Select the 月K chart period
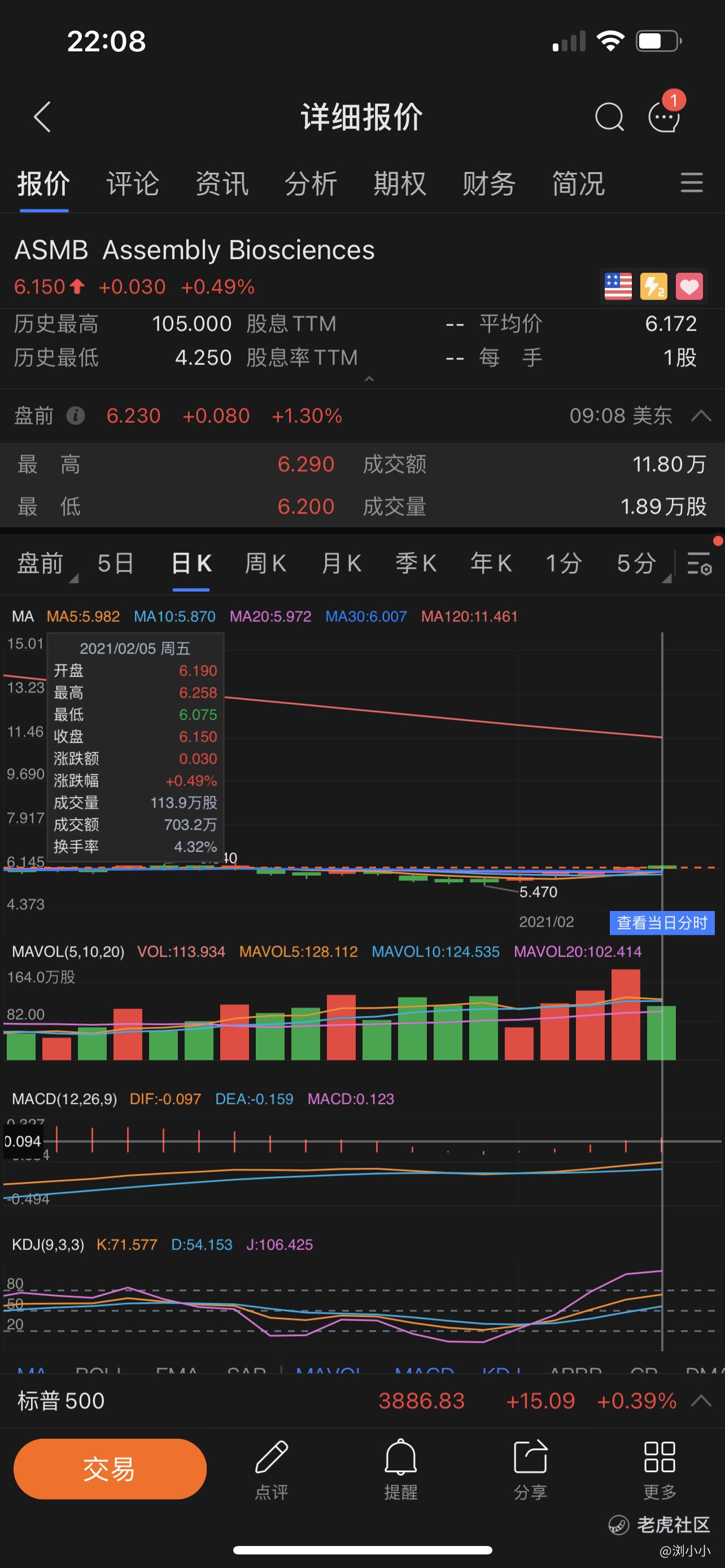 (341, 563)
